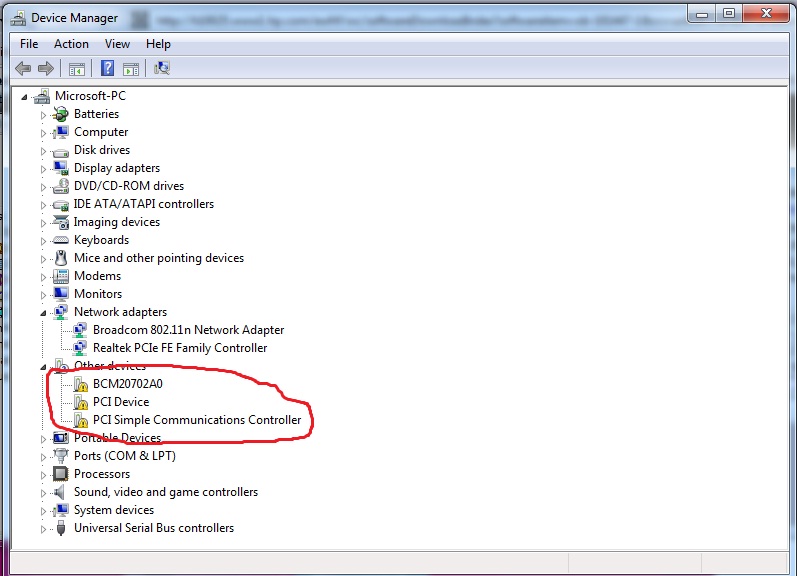The height and width of the screenshot is (576, 797).
Task: Expand the Display adapters category
Action: click(x=43, y=169)
